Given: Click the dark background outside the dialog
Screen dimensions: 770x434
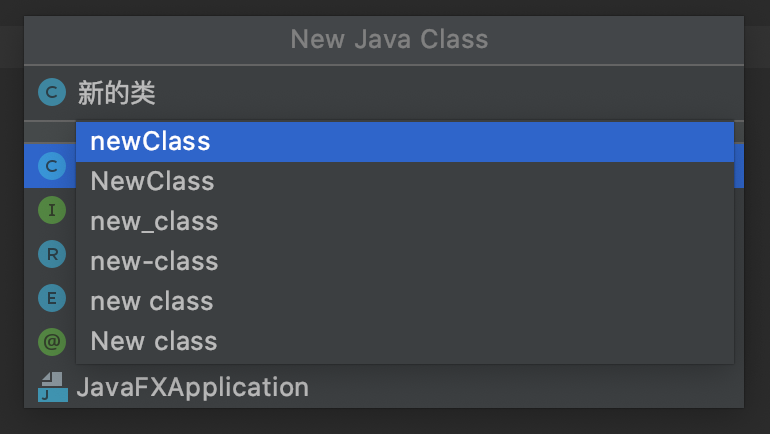Looking at the screenshot, I should (385, 421).
